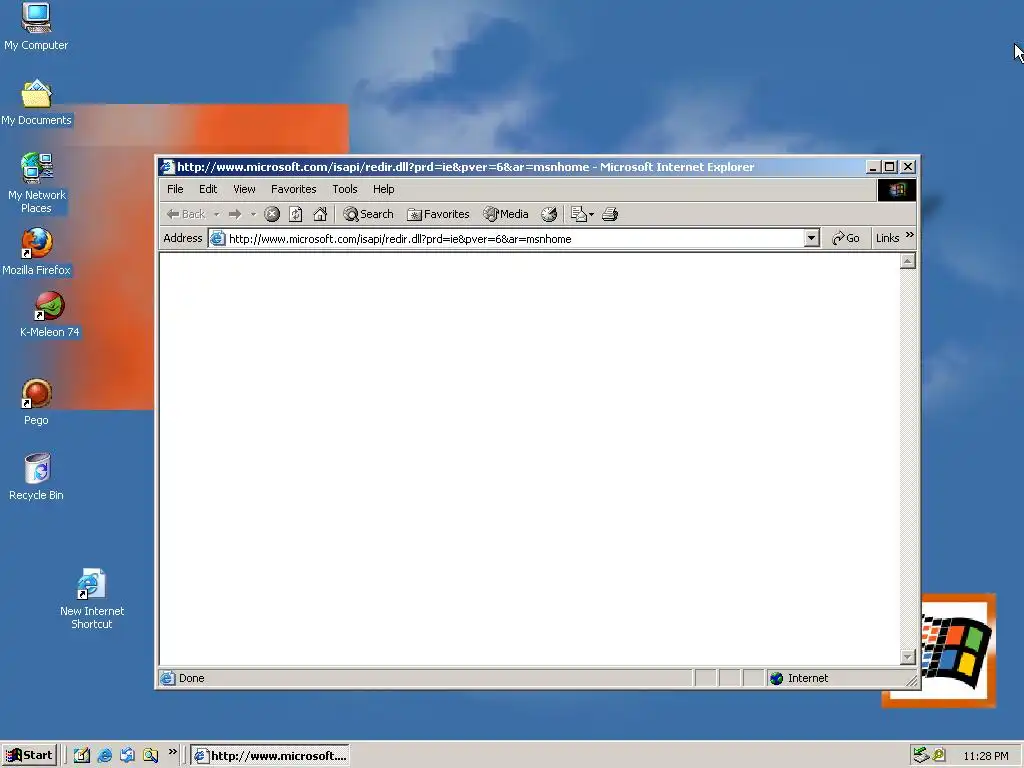Open the History icon in toolbar
This screenshot has height=768, width=1024.
click(x=549, y=214)
